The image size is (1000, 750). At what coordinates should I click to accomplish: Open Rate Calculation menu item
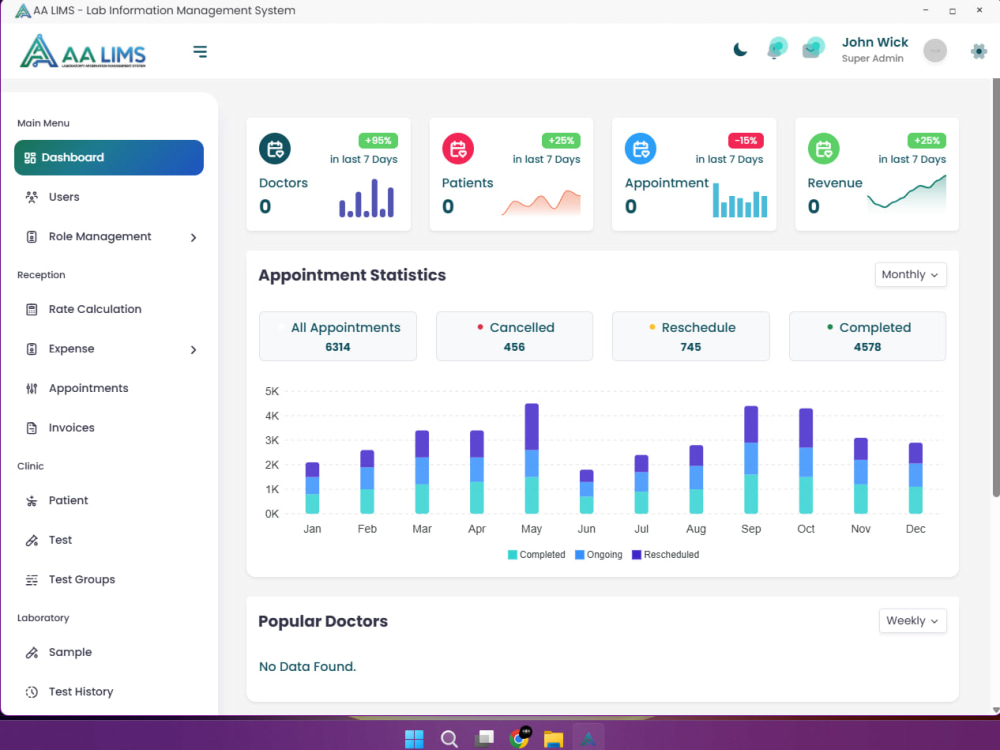109,309
